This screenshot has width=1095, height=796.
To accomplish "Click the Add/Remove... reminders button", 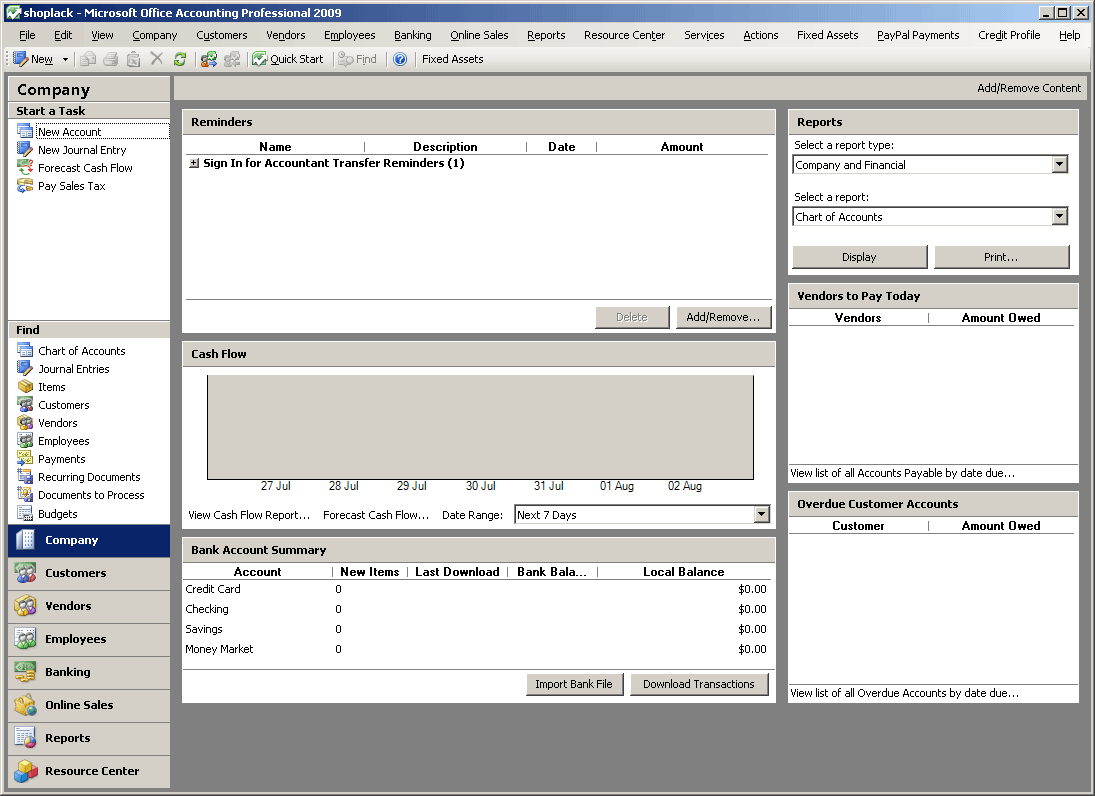I will click(723, 317).
